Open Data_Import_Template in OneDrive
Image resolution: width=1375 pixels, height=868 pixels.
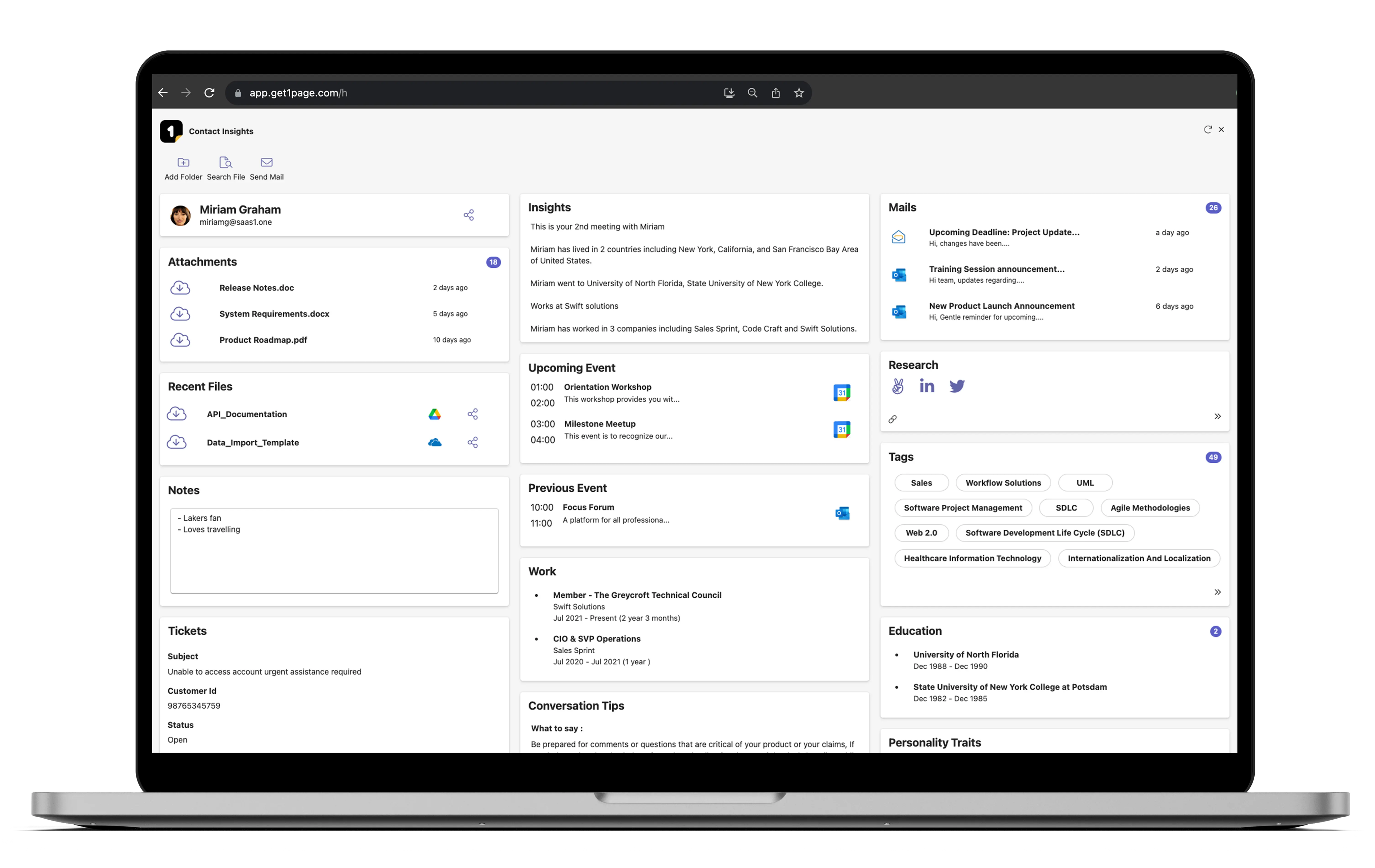tap(435, 442)
